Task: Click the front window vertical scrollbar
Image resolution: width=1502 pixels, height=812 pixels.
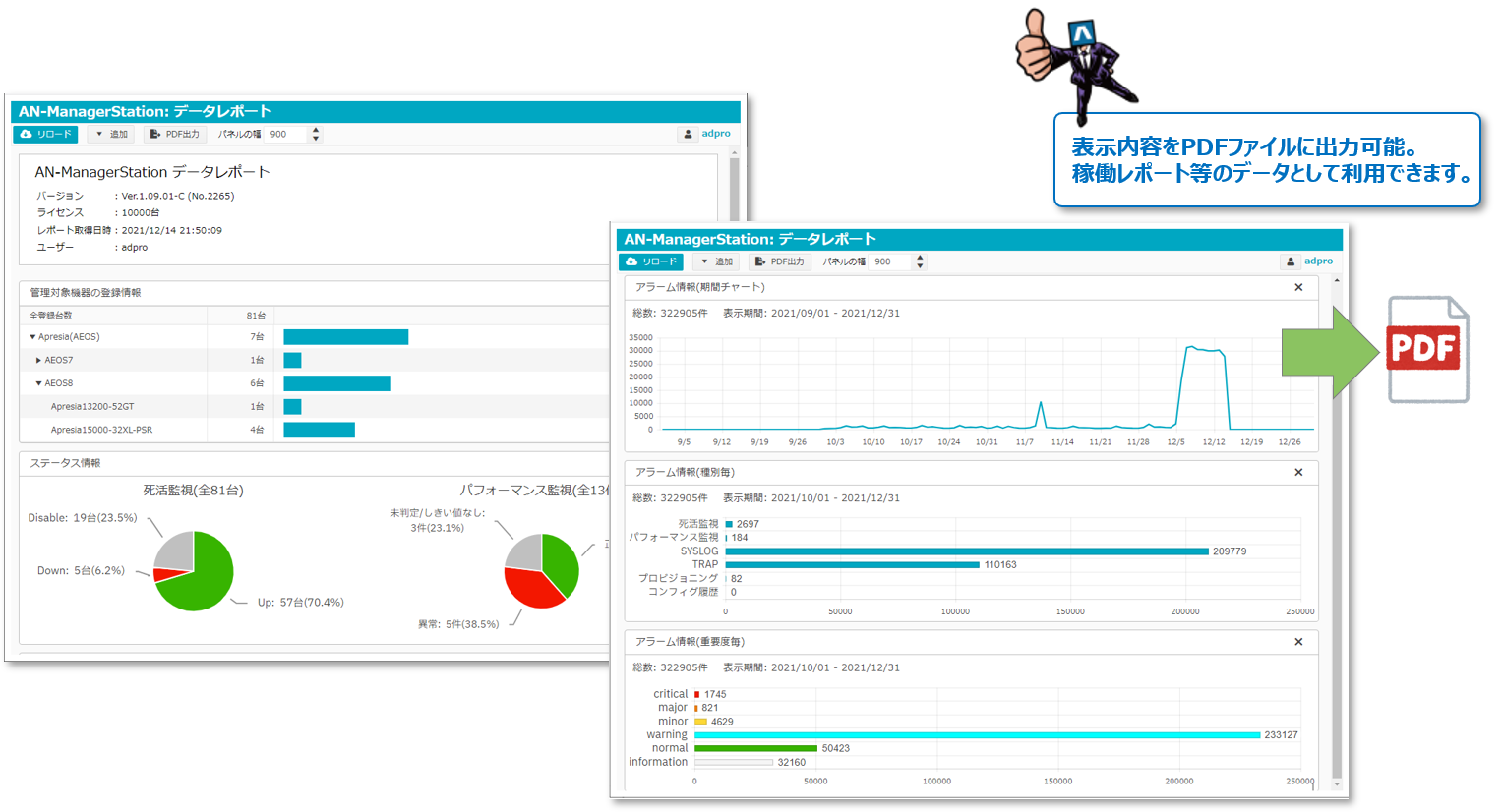Action: click(x=1337, y=531)
